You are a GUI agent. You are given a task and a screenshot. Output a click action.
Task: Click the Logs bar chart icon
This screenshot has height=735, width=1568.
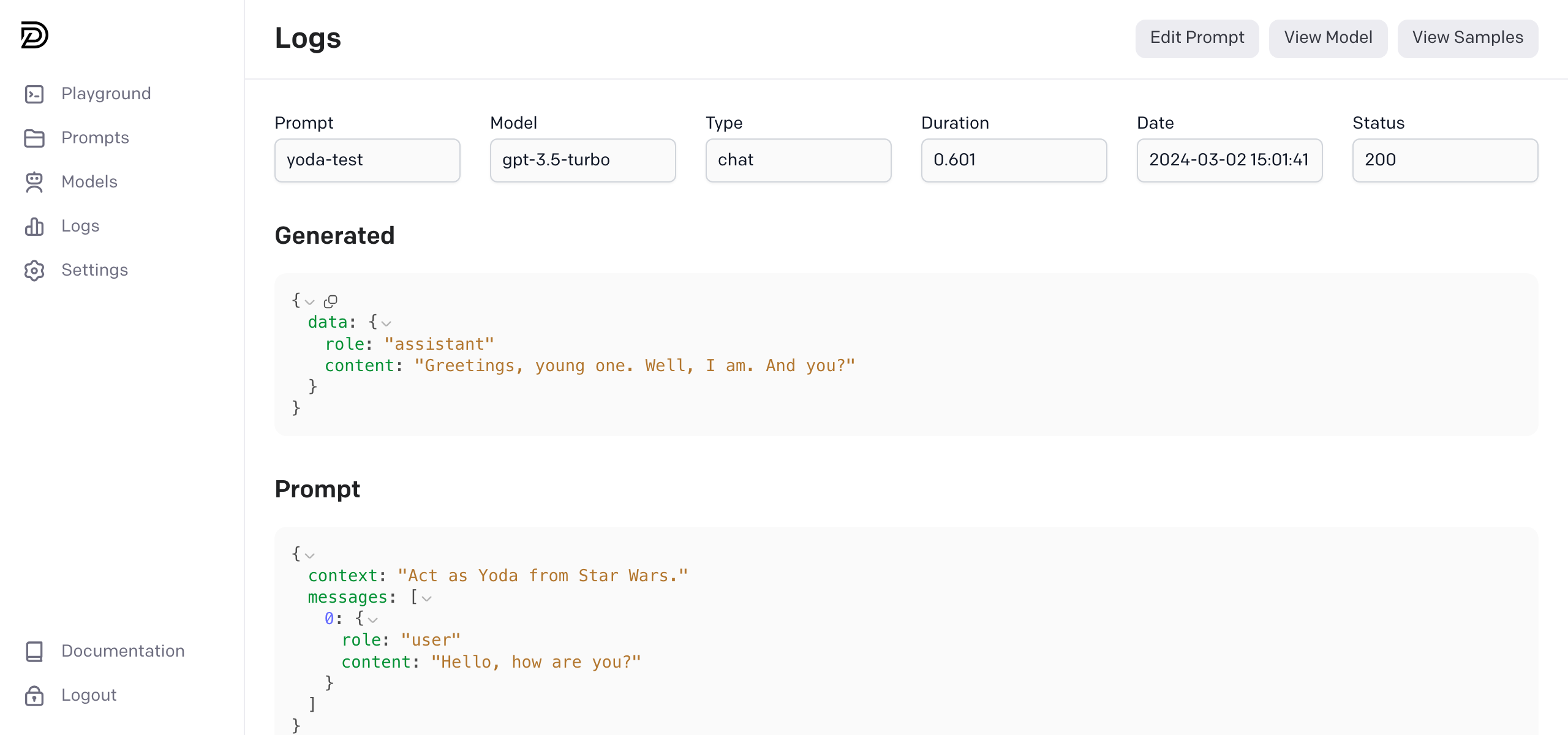pyautogui.click(x=34, y=226)
